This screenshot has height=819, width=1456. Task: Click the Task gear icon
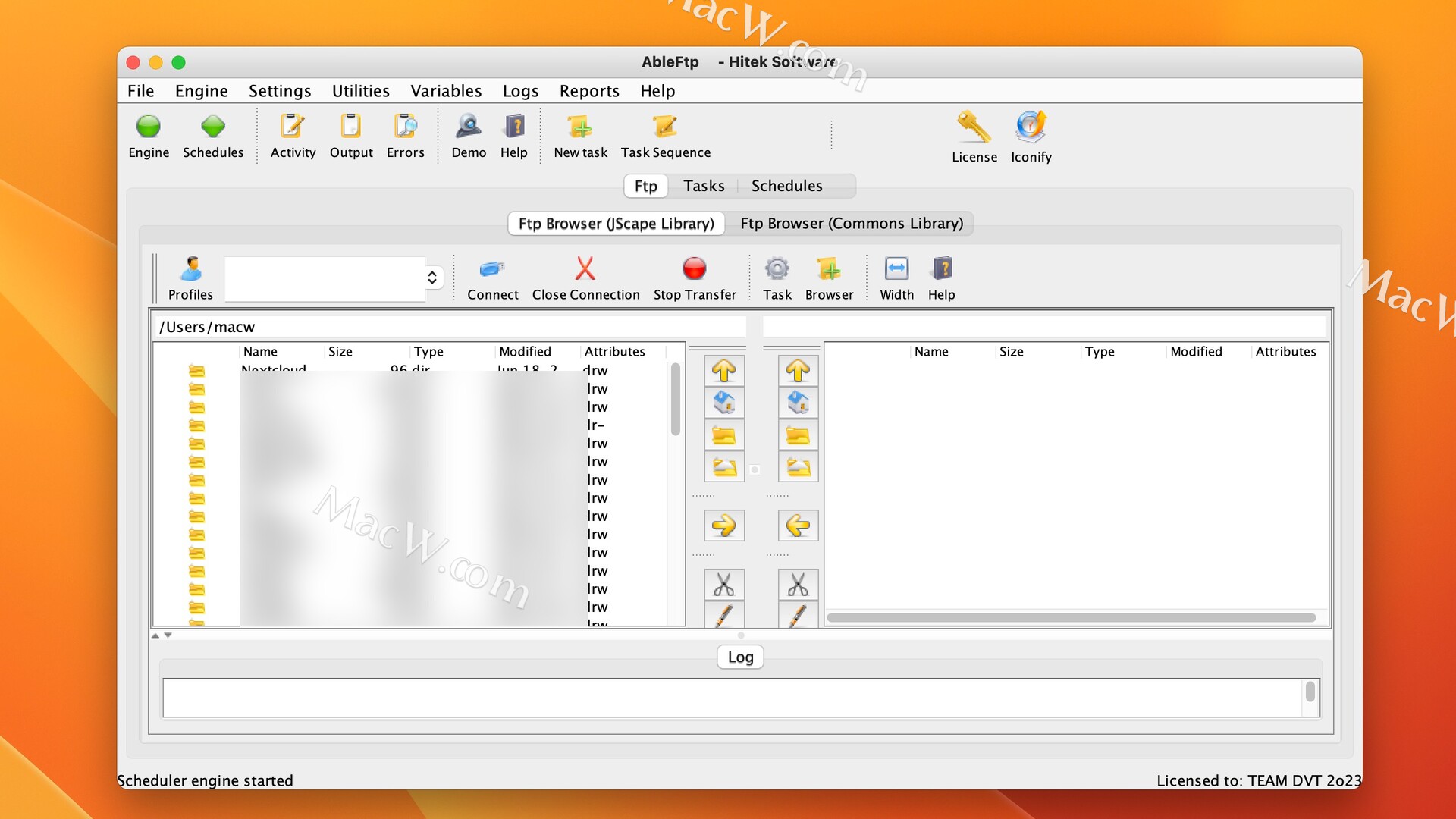[777, 269]
